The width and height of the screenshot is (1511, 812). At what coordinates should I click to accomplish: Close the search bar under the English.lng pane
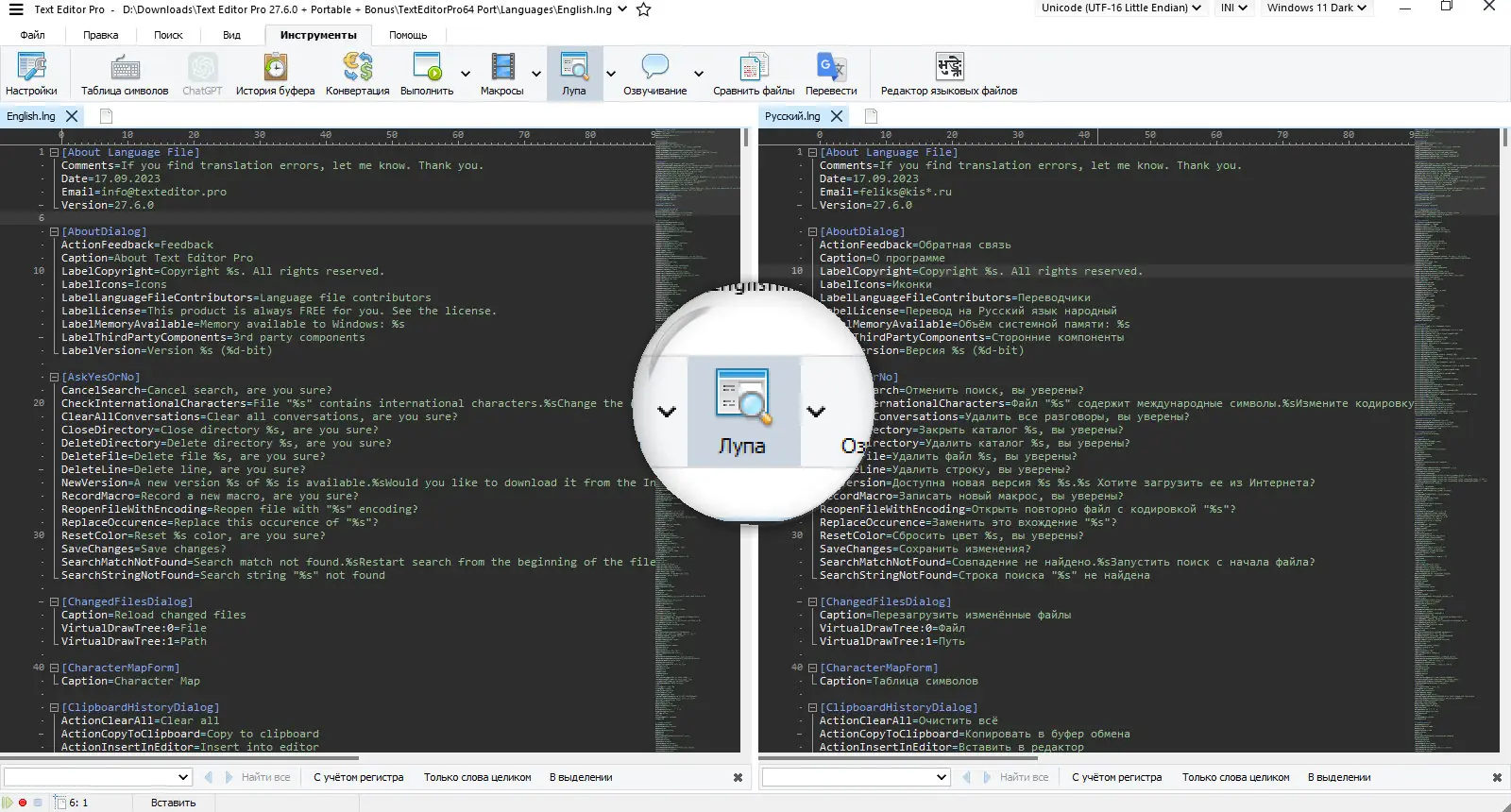click(x=738, y=777)
